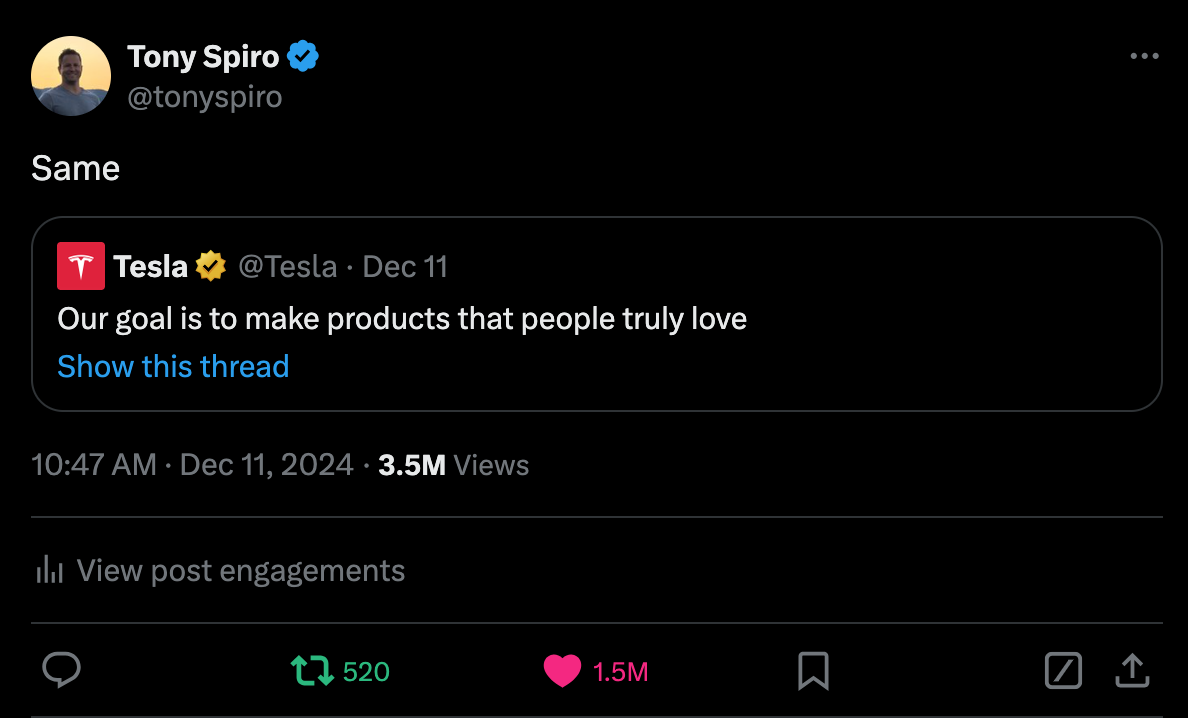Toggle the green repost icon

point(313,671)
